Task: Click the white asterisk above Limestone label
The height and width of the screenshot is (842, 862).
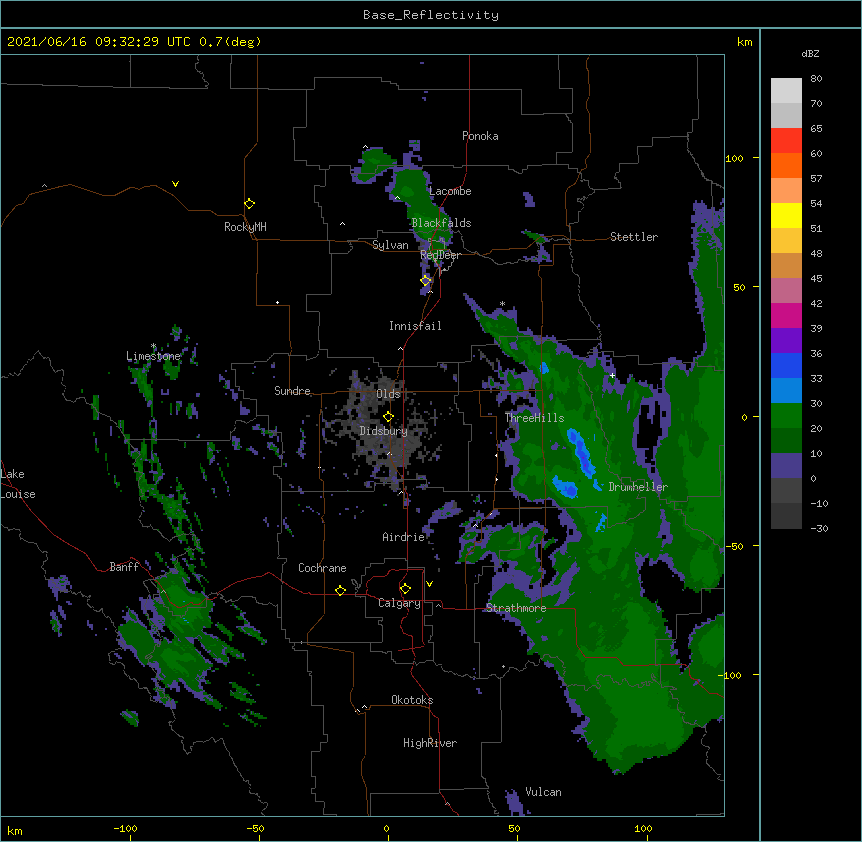Action: (x=153, y=346)
